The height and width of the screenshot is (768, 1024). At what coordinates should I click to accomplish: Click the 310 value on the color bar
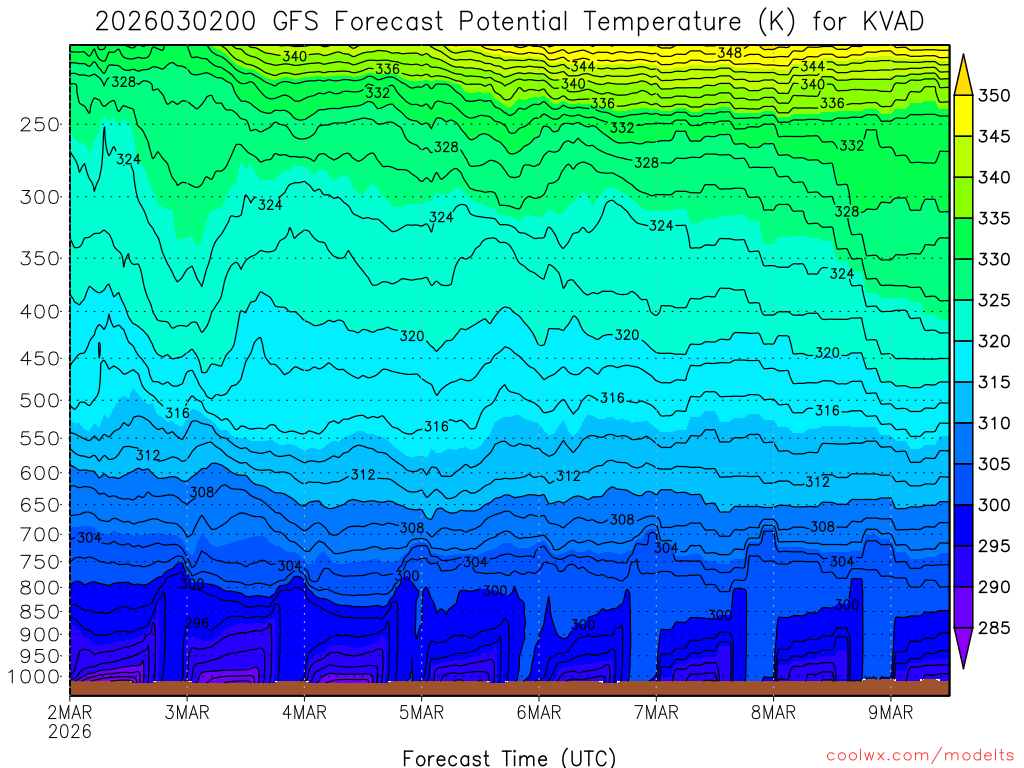coord(994,423)
